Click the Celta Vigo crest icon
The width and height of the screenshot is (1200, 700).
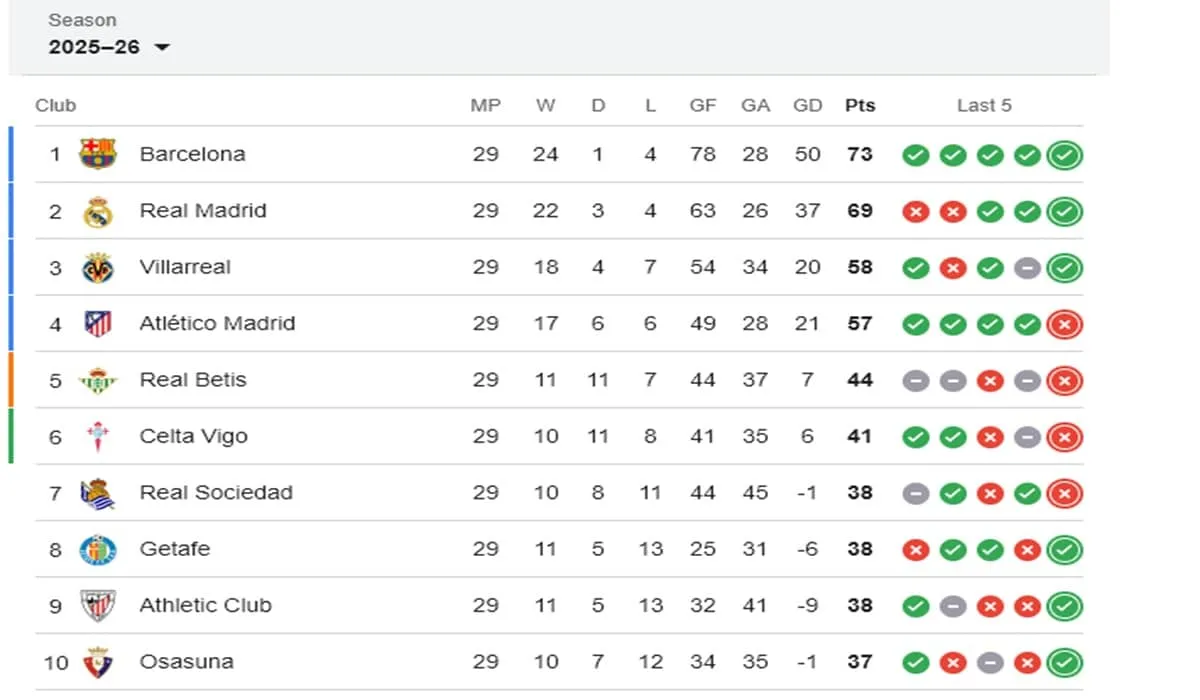[98, 436]
